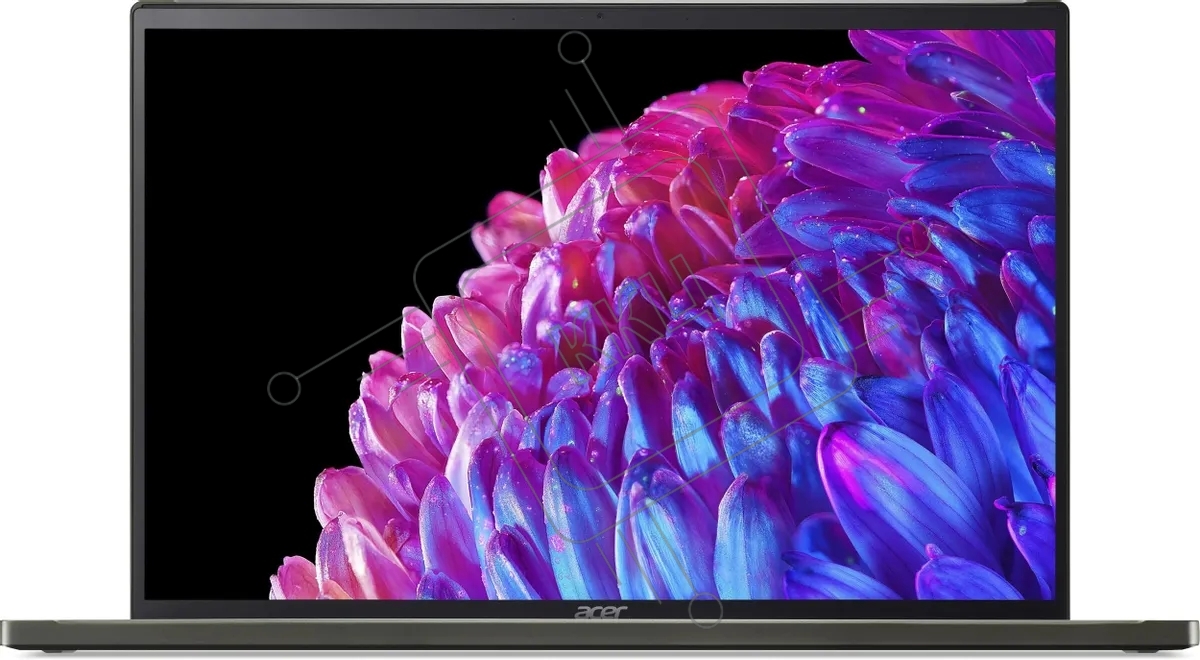Click the Acer logo on the bottom bezel
The width and height of the screenshot is (1200, 660).
coord(600,611)
